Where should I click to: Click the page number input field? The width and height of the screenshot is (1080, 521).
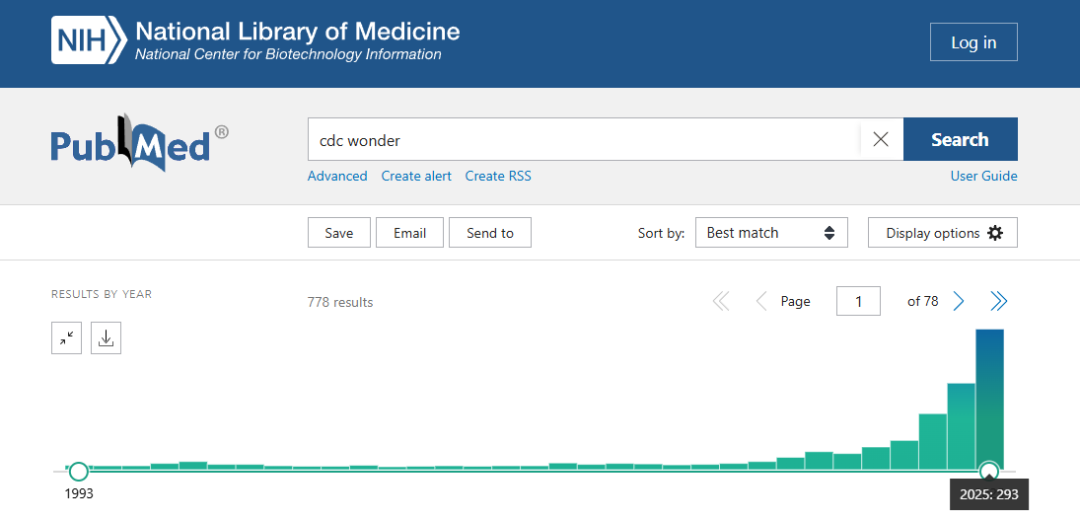point(858,301)
